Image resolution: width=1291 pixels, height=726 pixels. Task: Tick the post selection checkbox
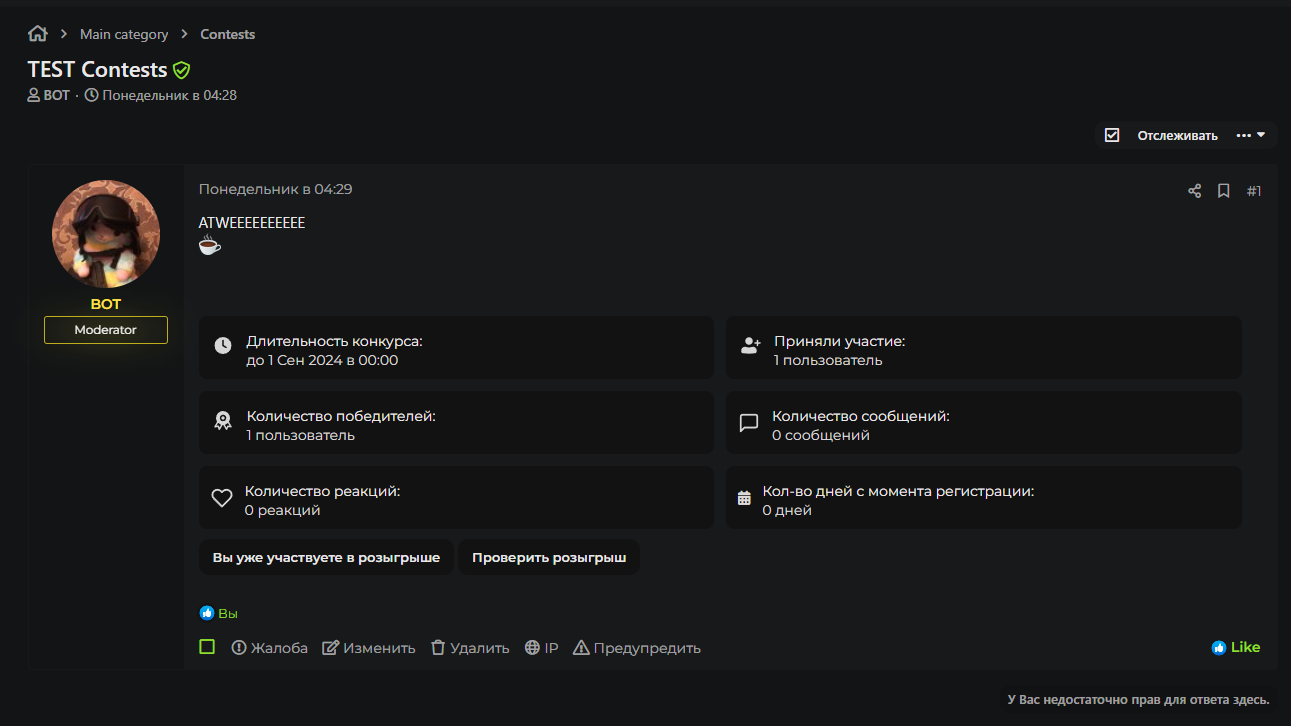(207, 647)
